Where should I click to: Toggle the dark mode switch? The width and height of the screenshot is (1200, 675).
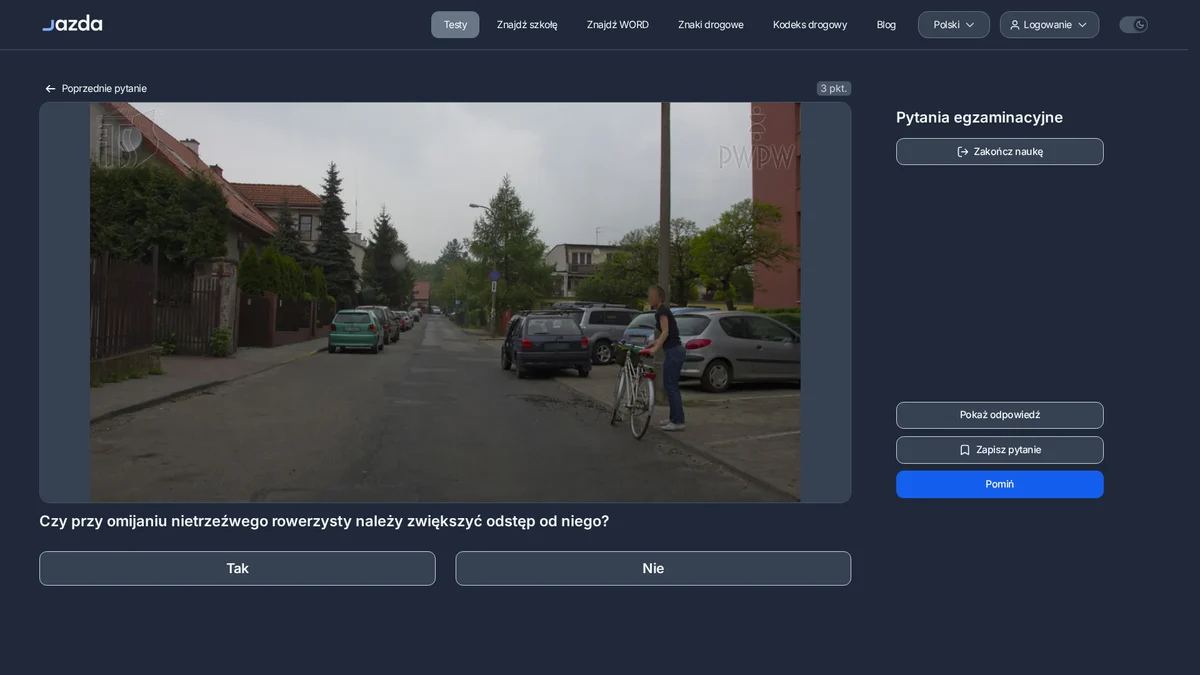(1133, 25)
